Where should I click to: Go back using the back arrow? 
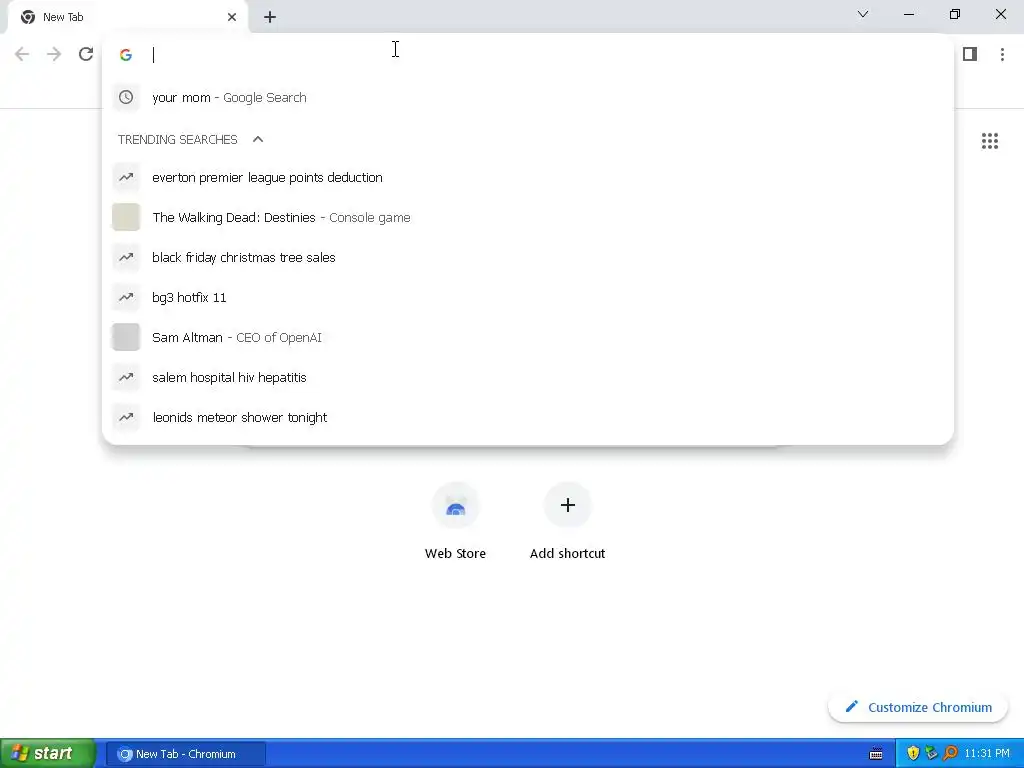22,54
